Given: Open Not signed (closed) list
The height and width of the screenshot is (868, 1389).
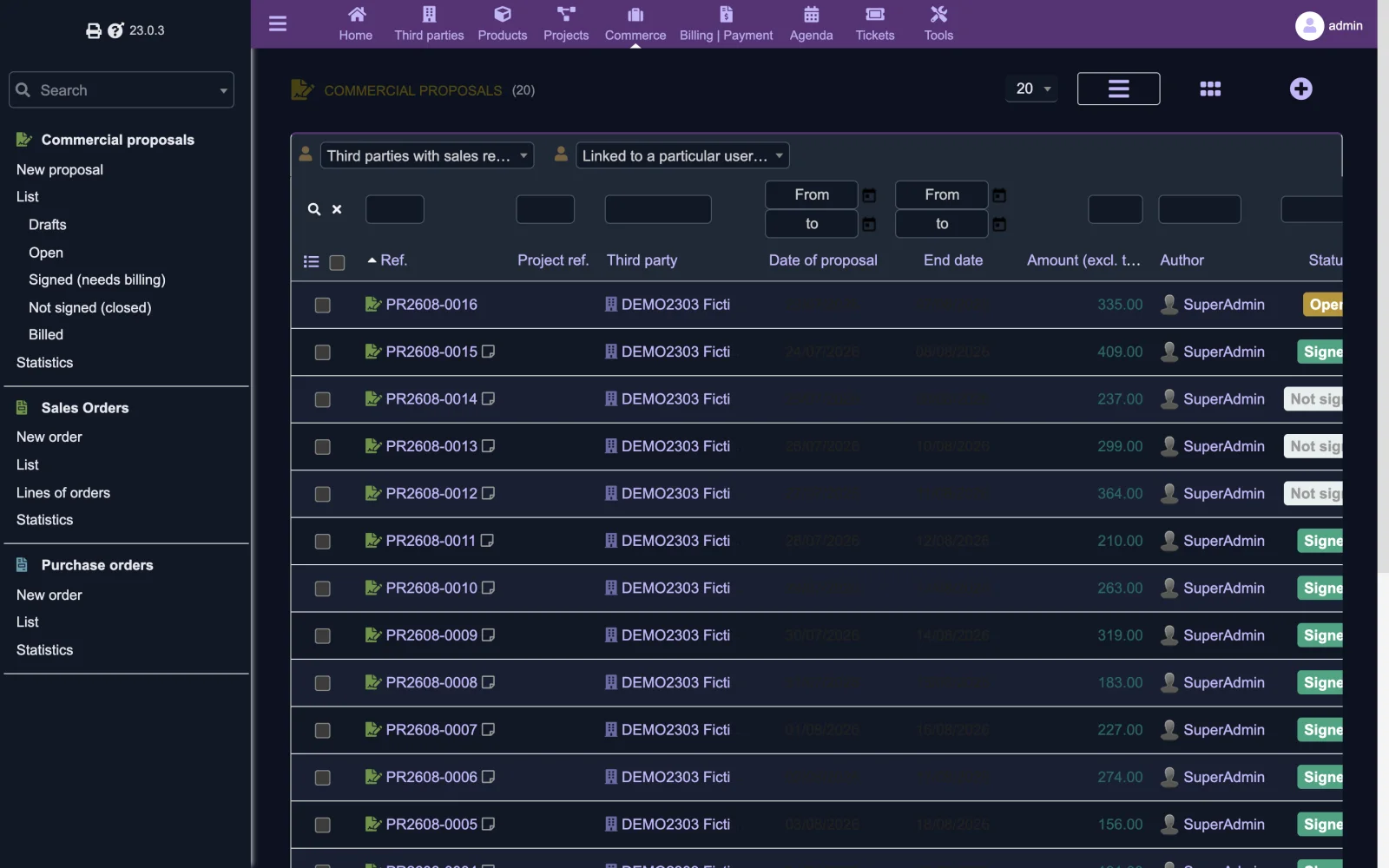Looking at the screenshot, I should [90, 307].
